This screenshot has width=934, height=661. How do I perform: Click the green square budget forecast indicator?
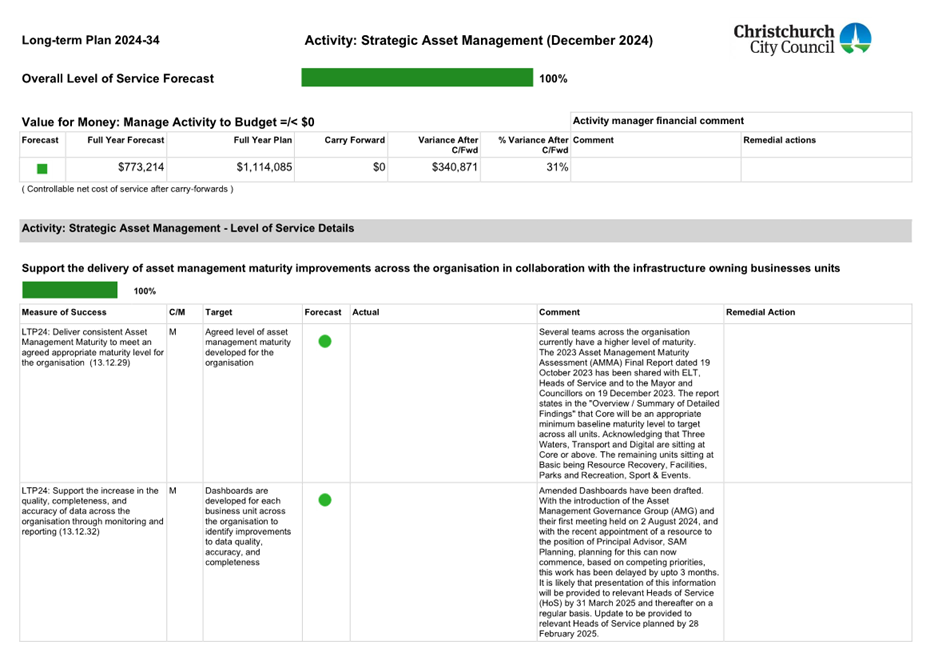[42, 169]
